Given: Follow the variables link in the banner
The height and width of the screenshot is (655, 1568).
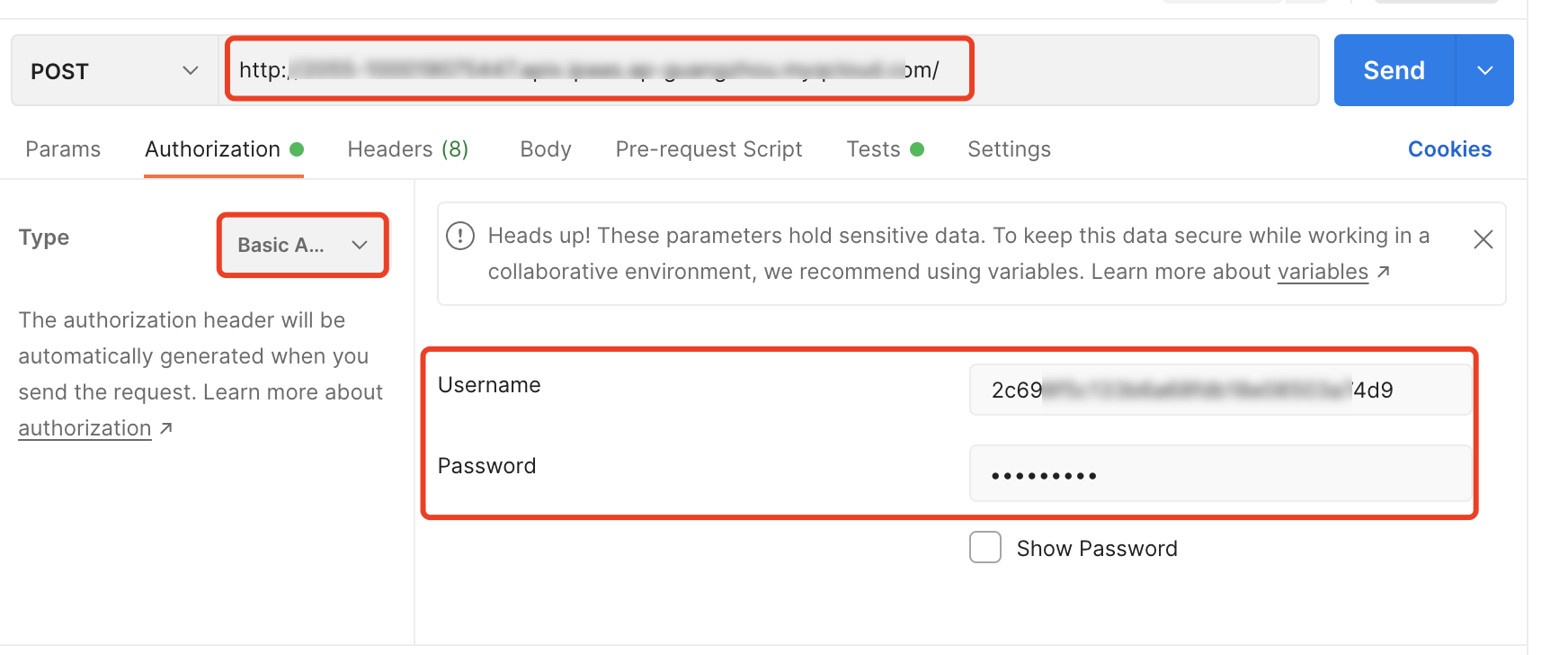Looking at the screenshot, I should pos(1323,272).
